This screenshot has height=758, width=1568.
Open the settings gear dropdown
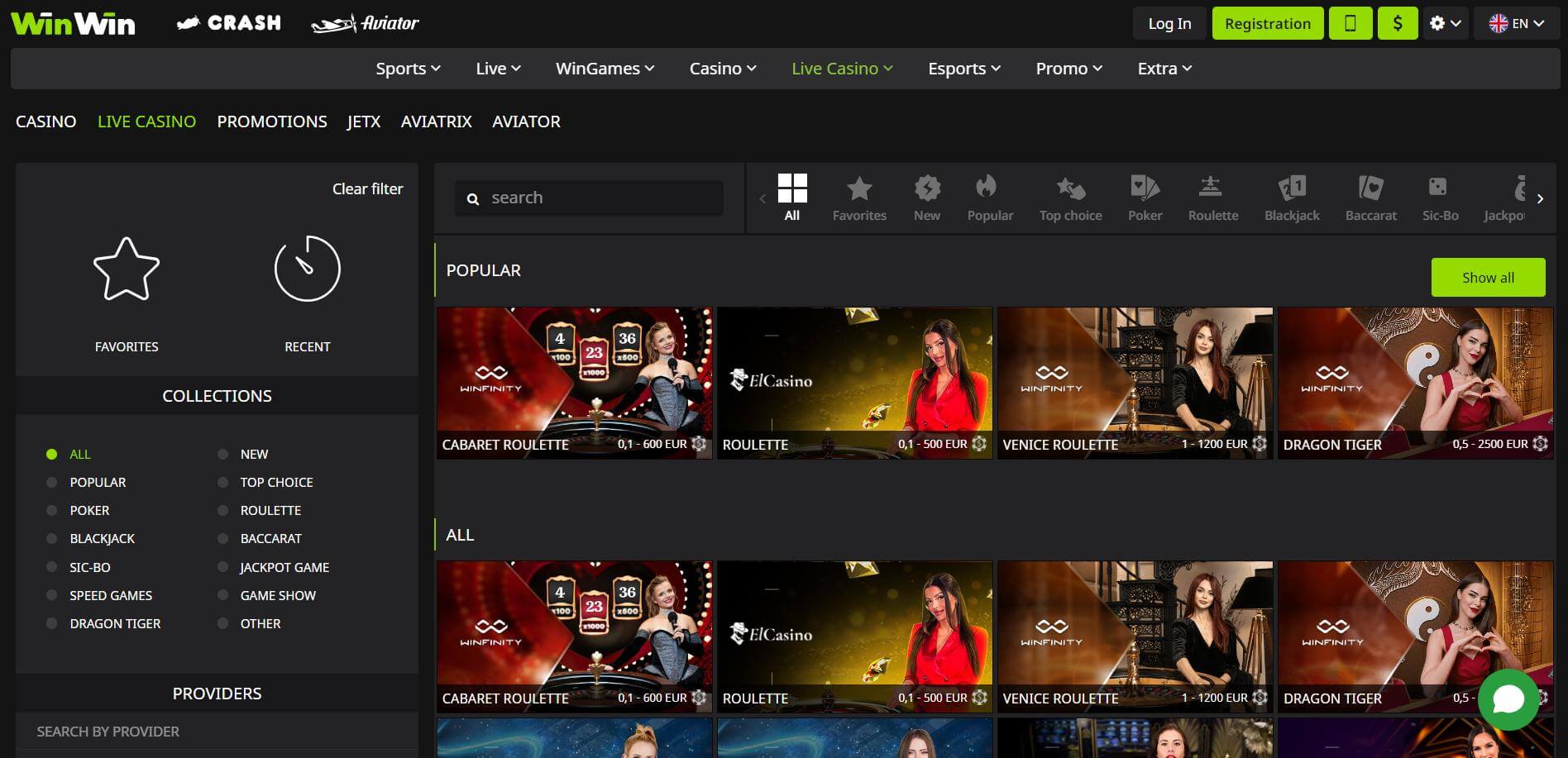1445,22
